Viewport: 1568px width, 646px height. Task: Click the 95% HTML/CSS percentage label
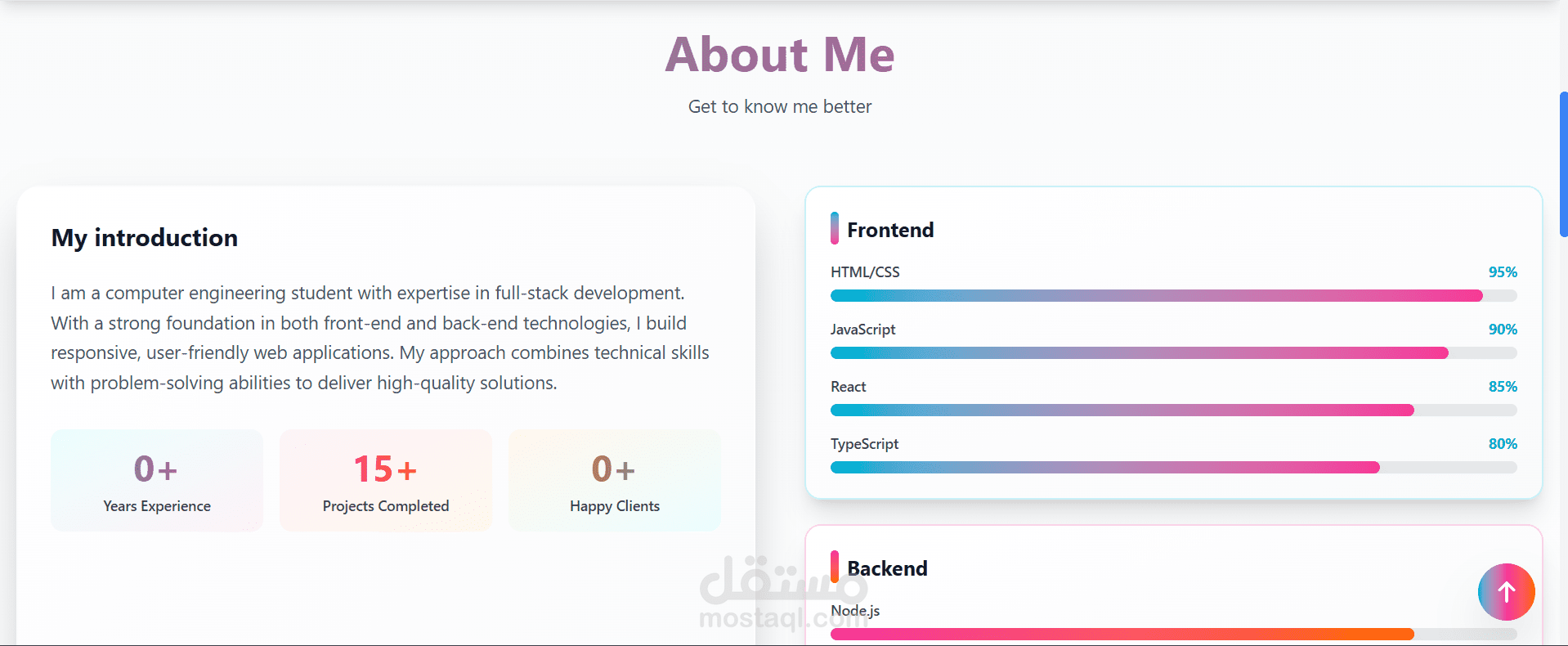pos(1503,272)
